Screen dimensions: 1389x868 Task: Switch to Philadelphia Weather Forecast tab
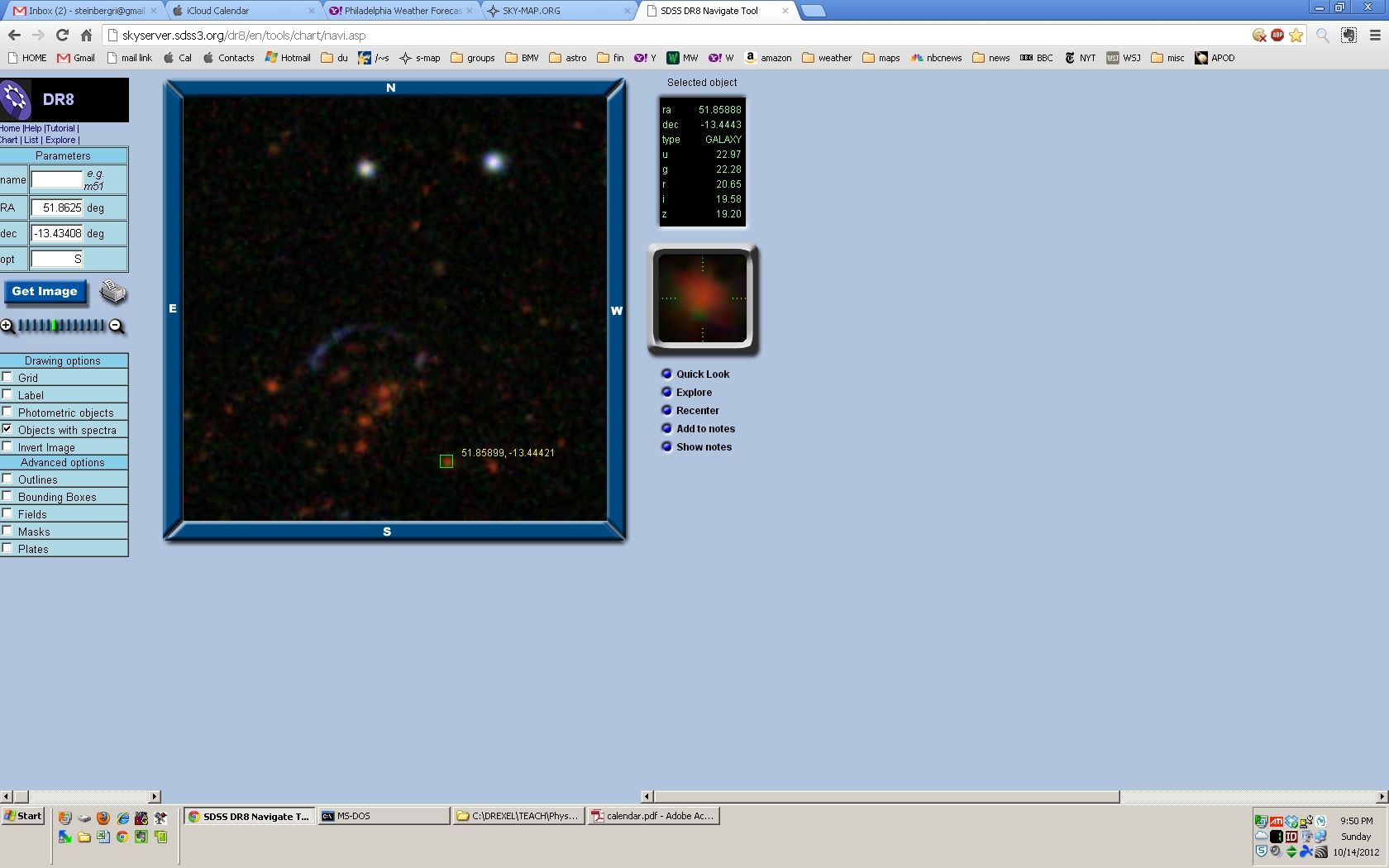pos(402,11)
